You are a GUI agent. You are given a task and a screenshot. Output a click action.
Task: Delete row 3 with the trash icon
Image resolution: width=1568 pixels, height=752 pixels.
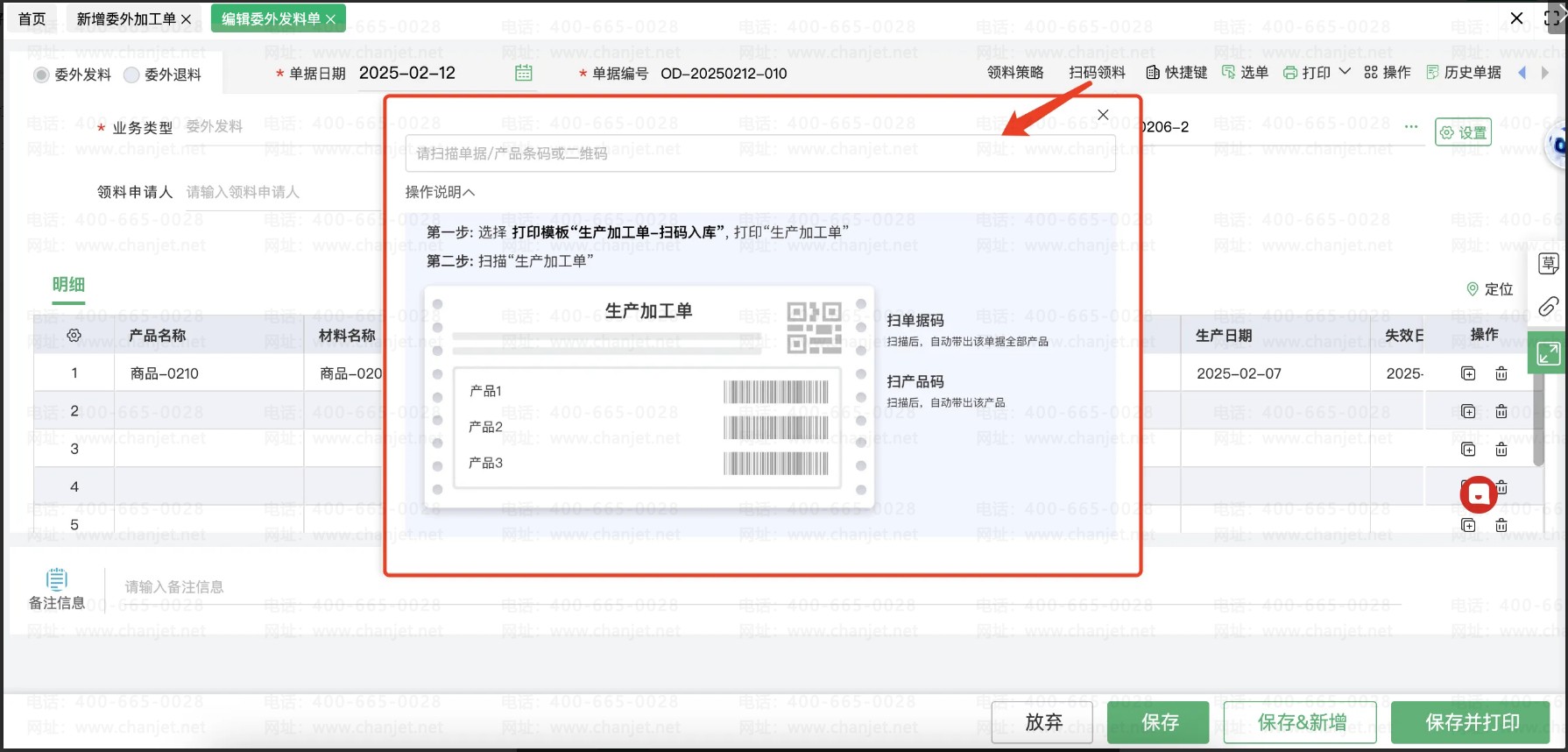coord(1501,450)
